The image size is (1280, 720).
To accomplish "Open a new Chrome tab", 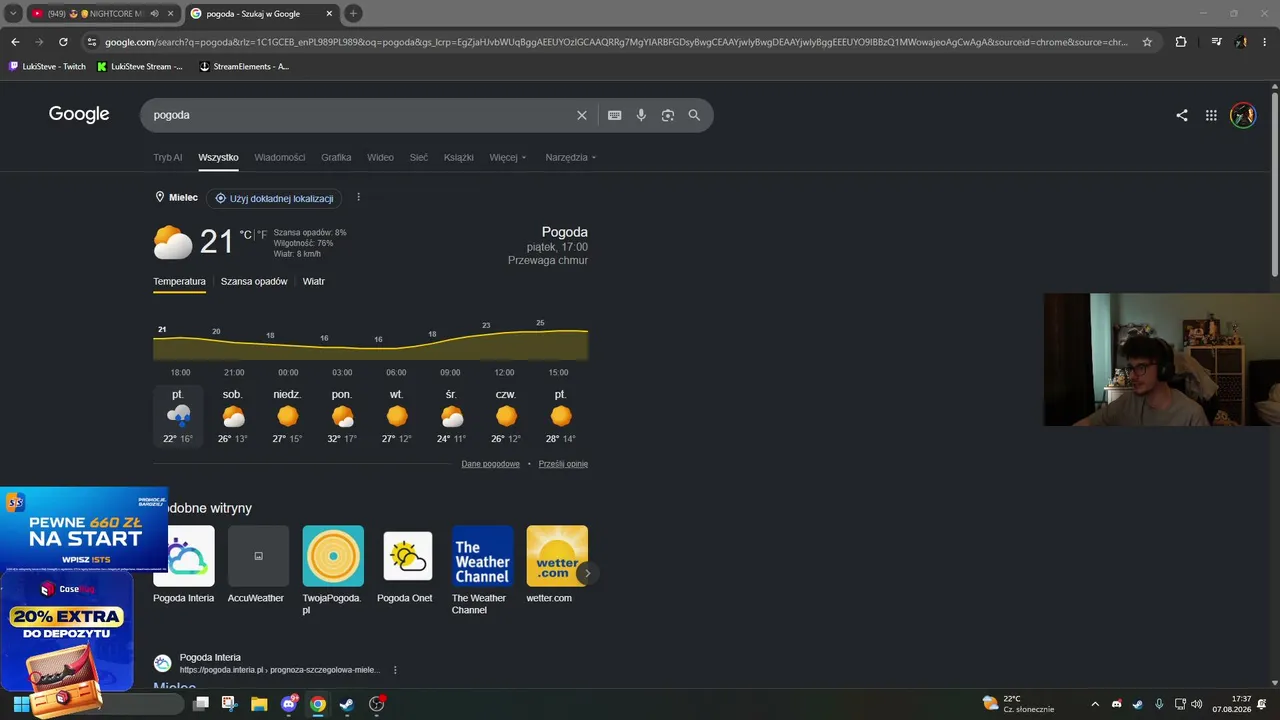I will [353, 13].
